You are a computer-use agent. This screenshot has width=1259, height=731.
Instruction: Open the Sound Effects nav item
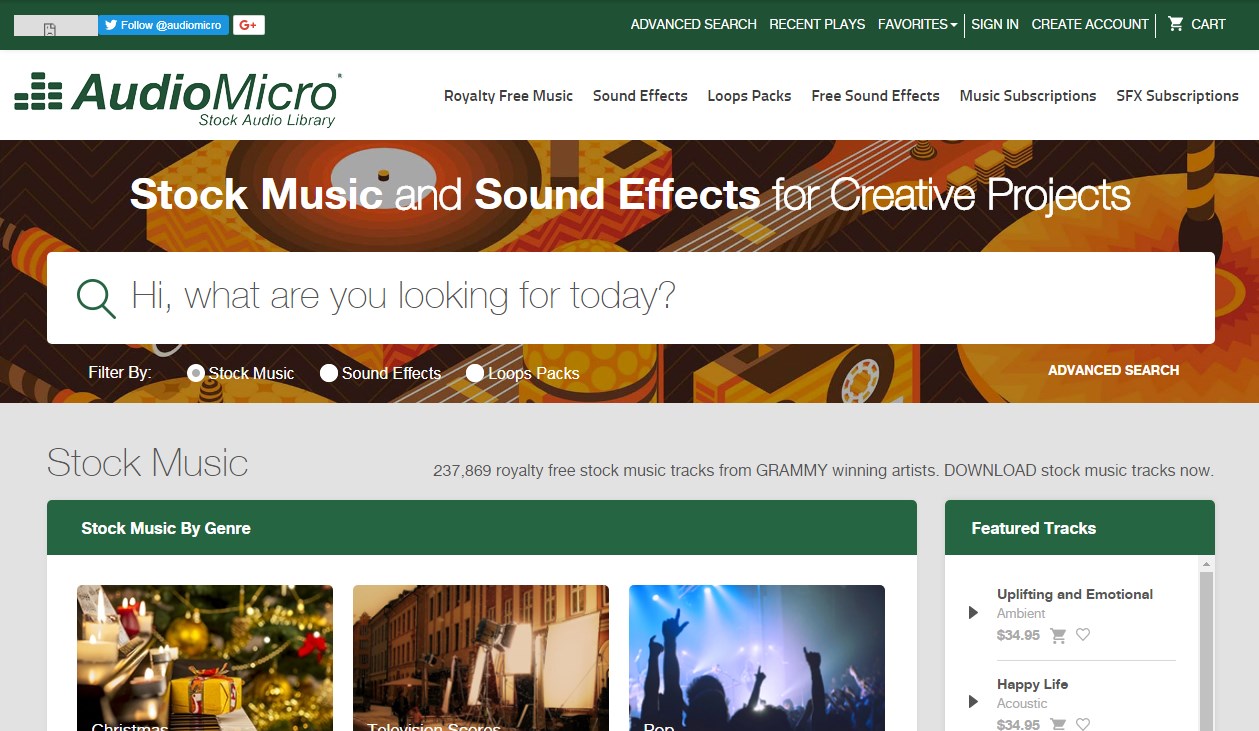640,96
